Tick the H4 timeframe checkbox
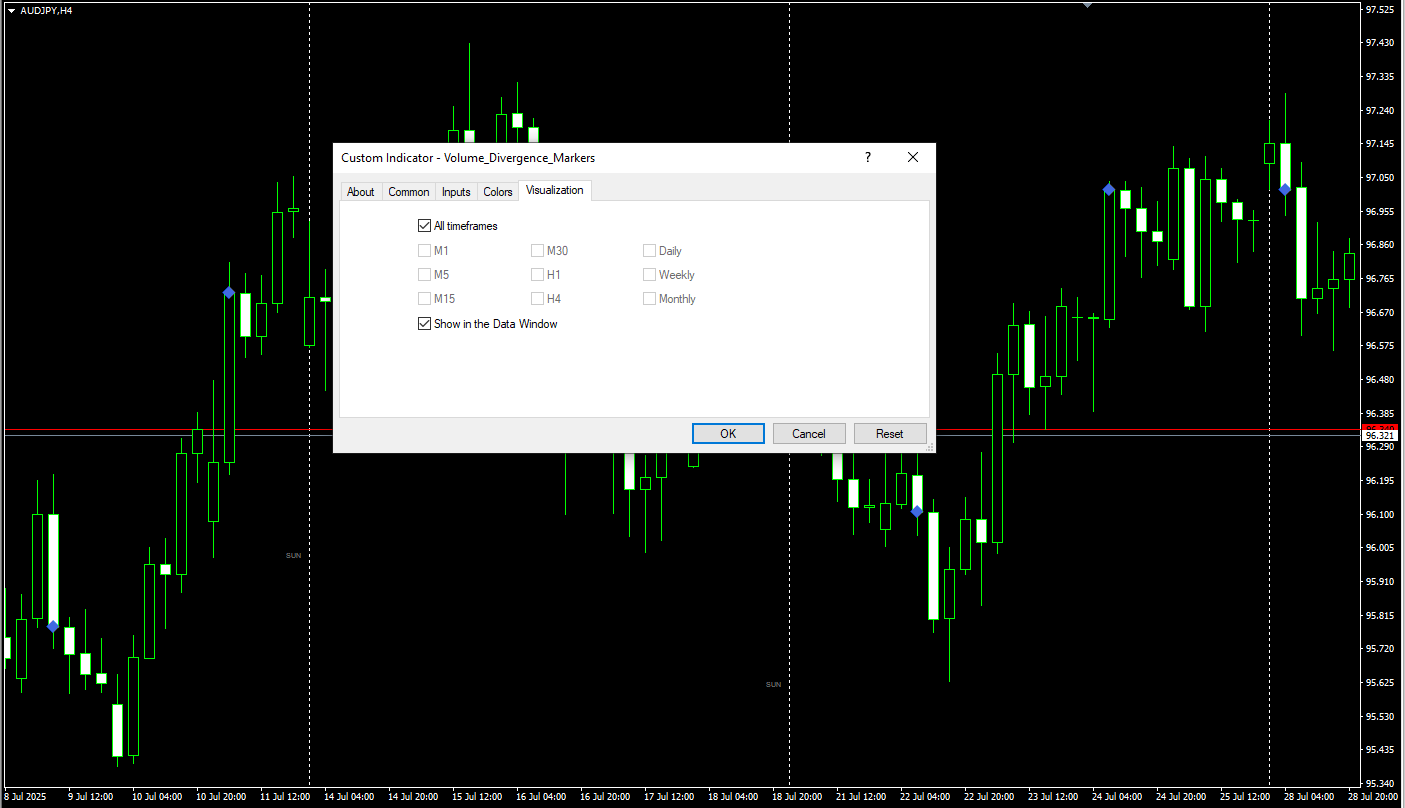This screenshot has width=1405, height=808. [538, 299]
